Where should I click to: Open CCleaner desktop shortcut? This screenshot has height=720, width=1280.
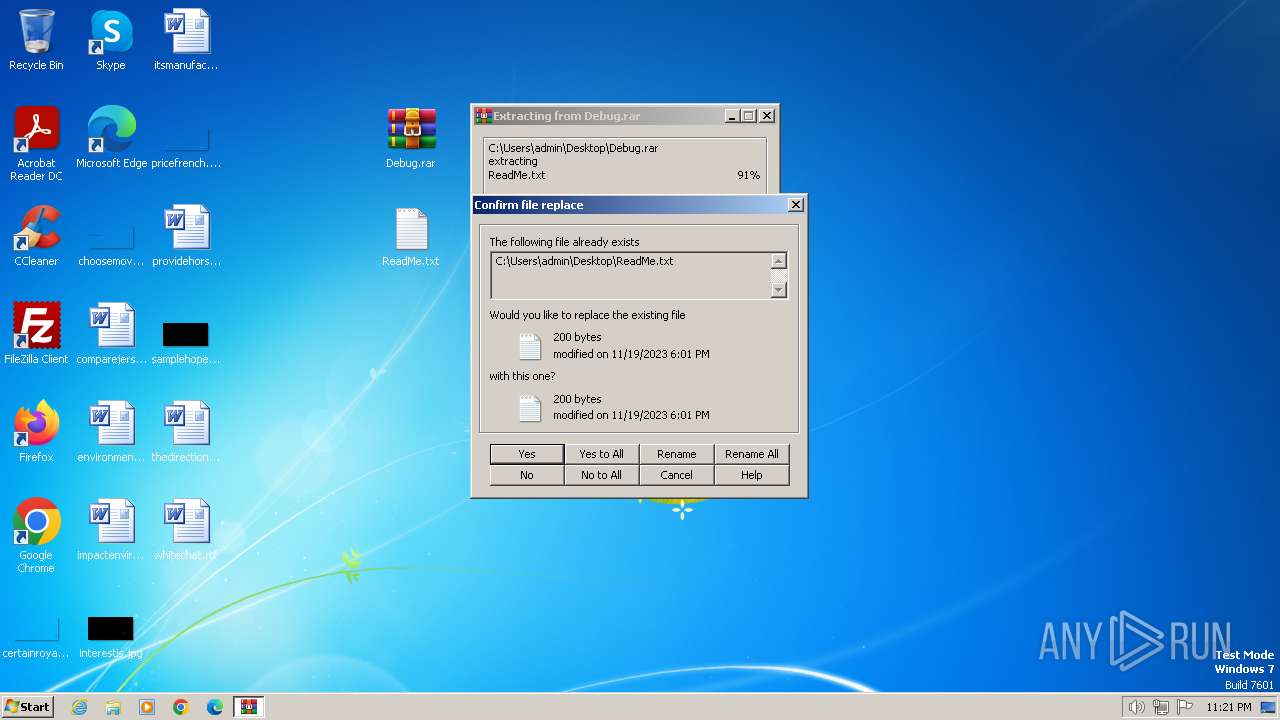click(36, 236)
